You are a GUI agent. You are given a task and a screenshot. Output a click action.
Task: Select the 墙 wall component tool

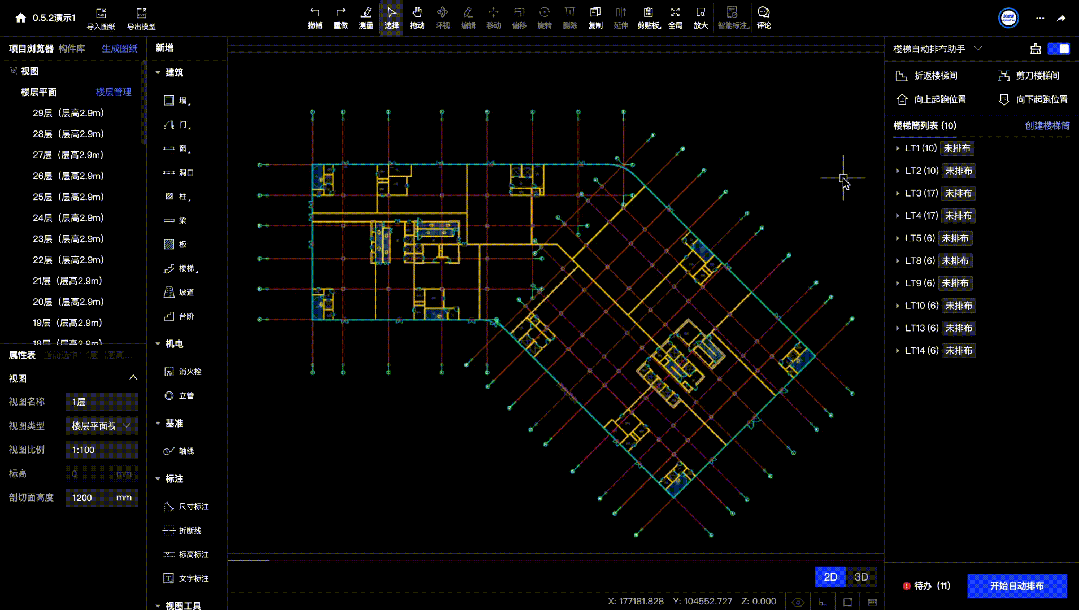click(176, 101)
